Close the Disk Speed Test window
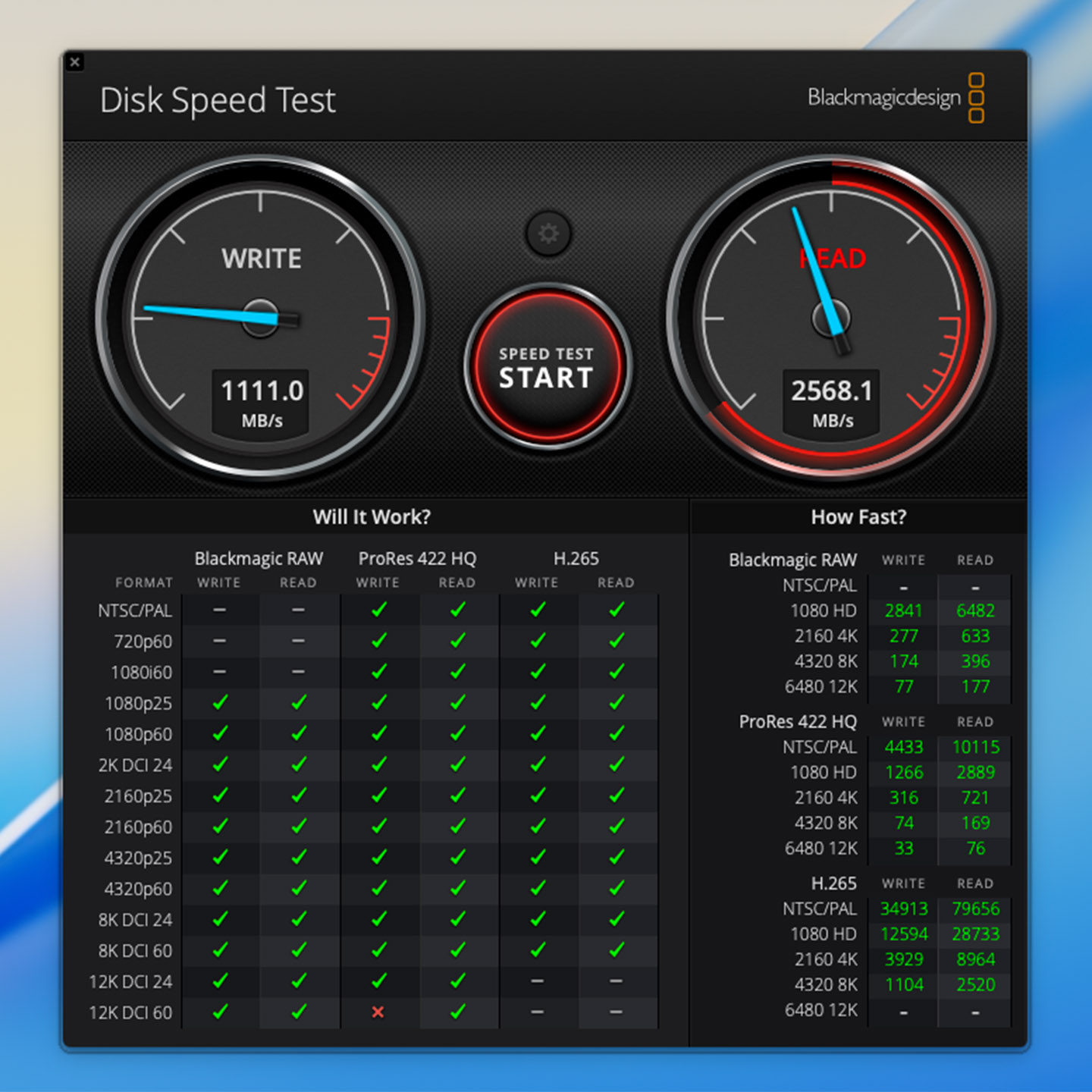 [74, 62]
